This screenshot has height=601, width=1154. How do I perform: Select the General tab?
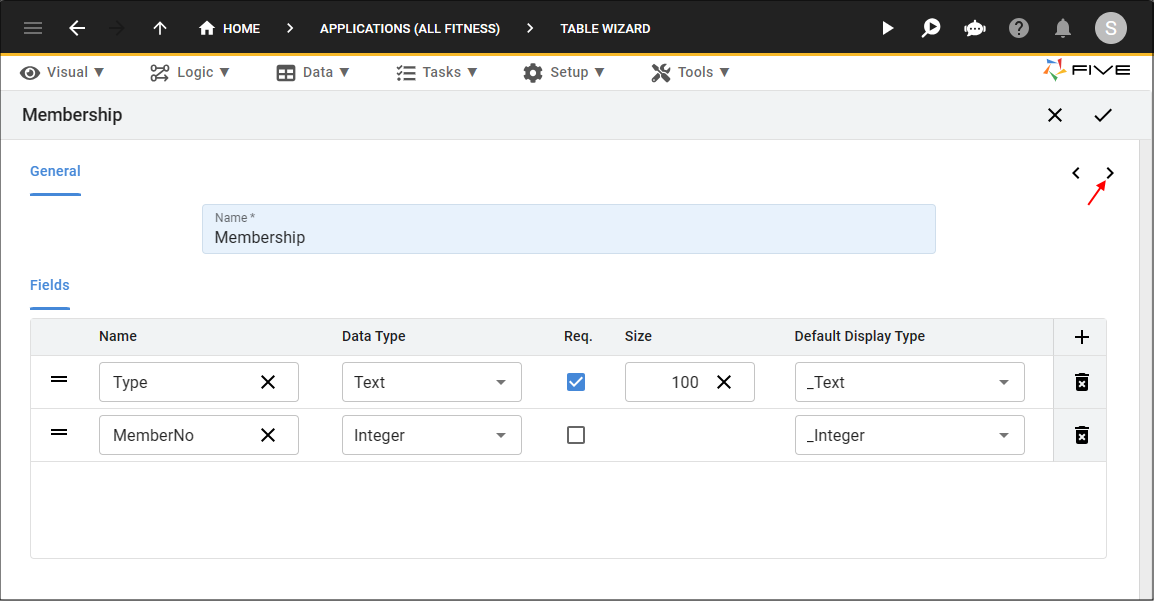coord(55,171)
